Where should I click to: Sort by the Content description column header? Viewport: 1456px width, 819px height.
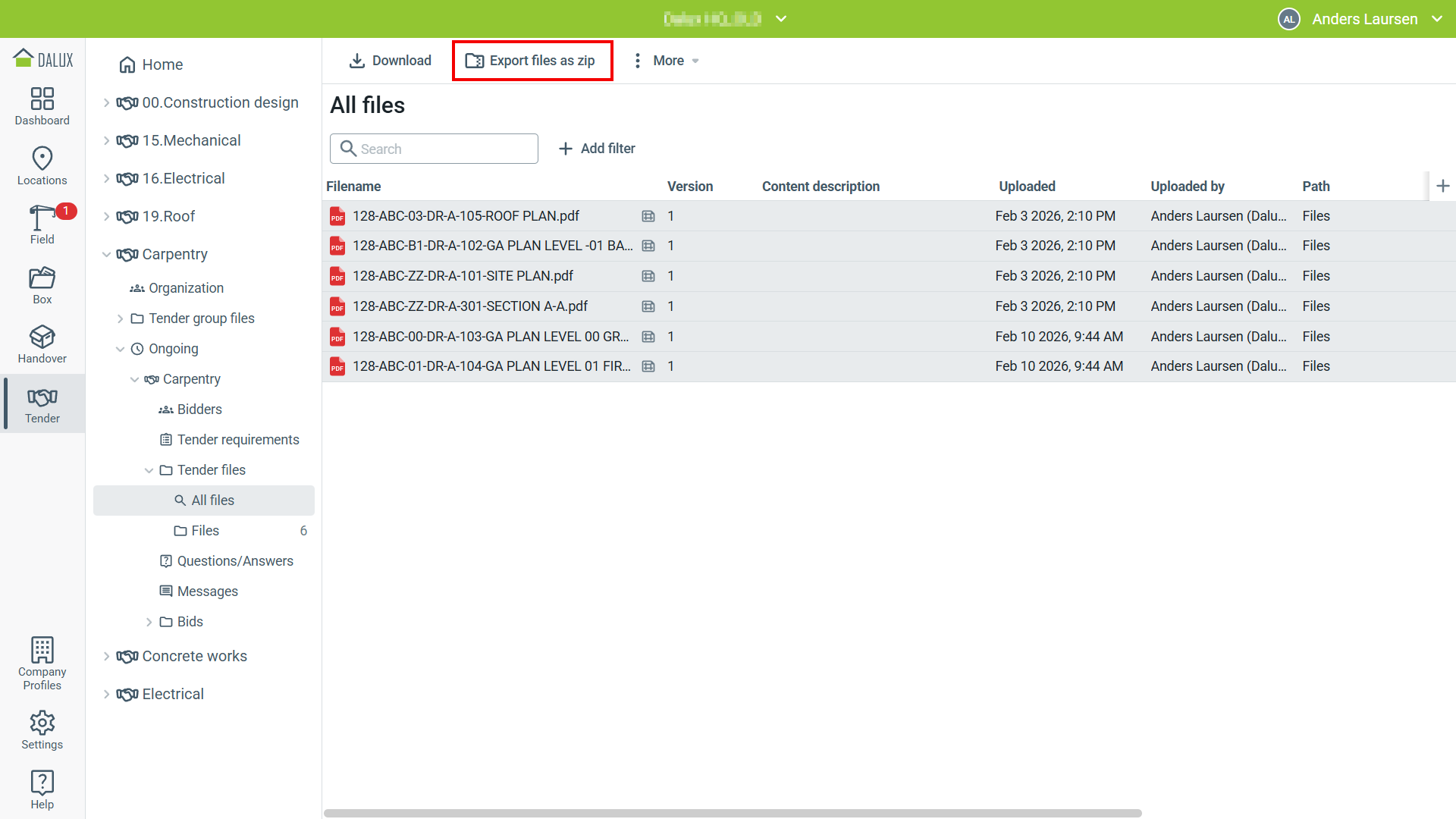click(x=821, y=187)
